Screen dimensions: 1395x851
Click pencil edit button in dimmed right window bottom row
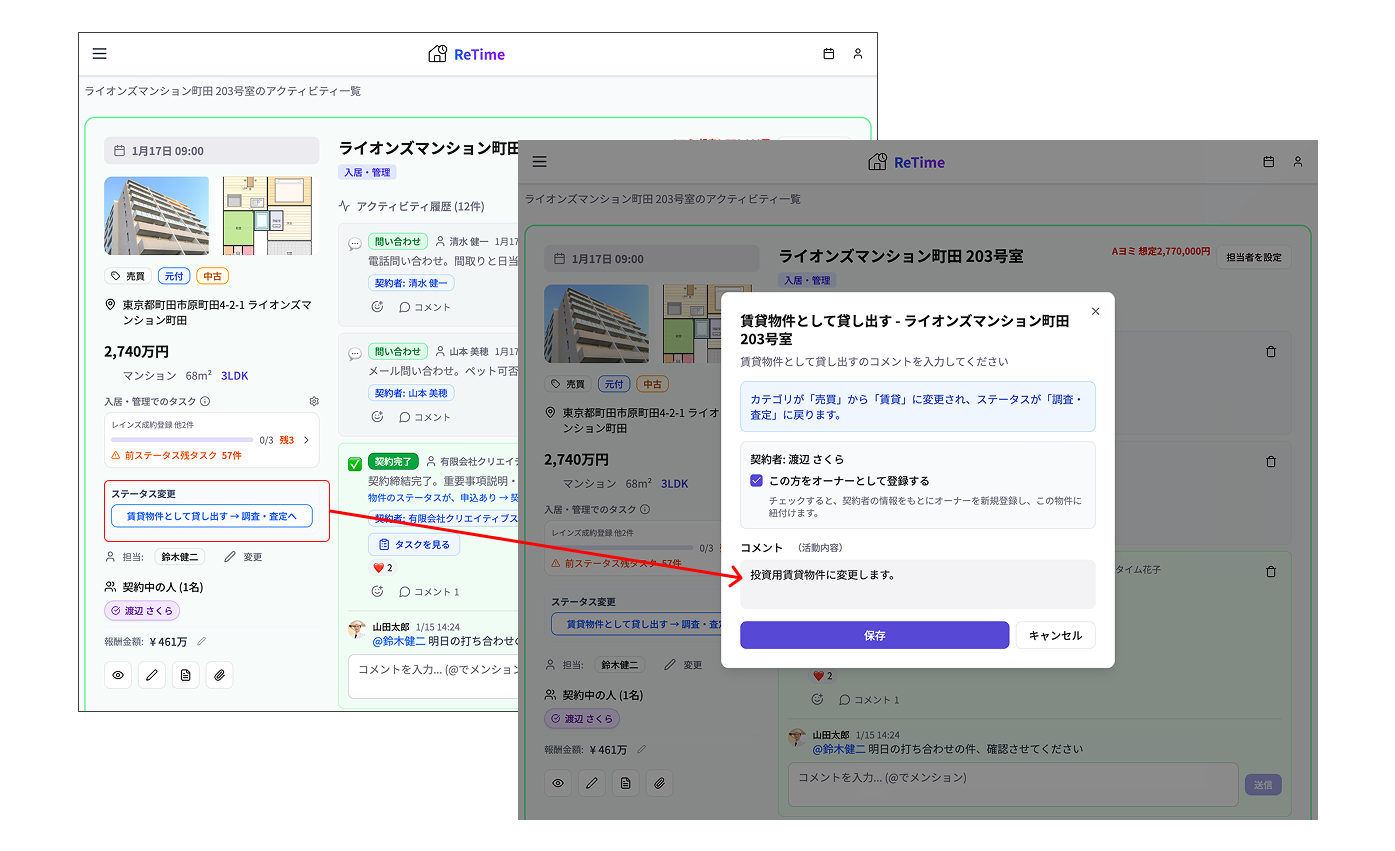coord(592,783)
